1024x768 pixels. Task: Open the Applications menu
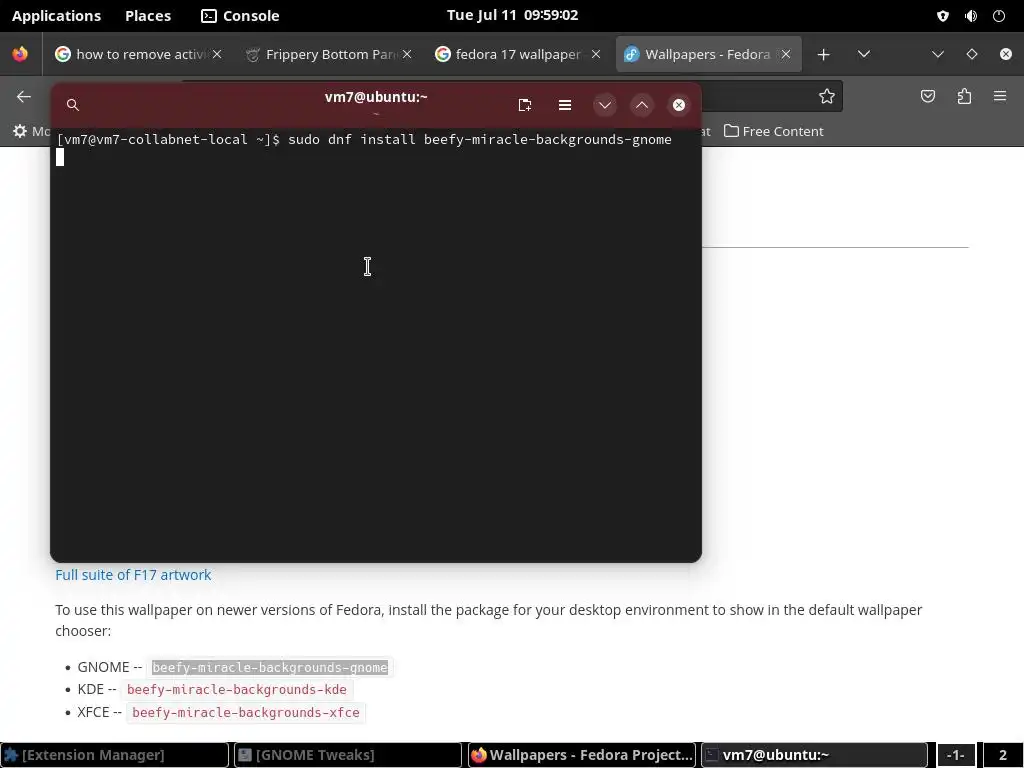coord(56,16)
